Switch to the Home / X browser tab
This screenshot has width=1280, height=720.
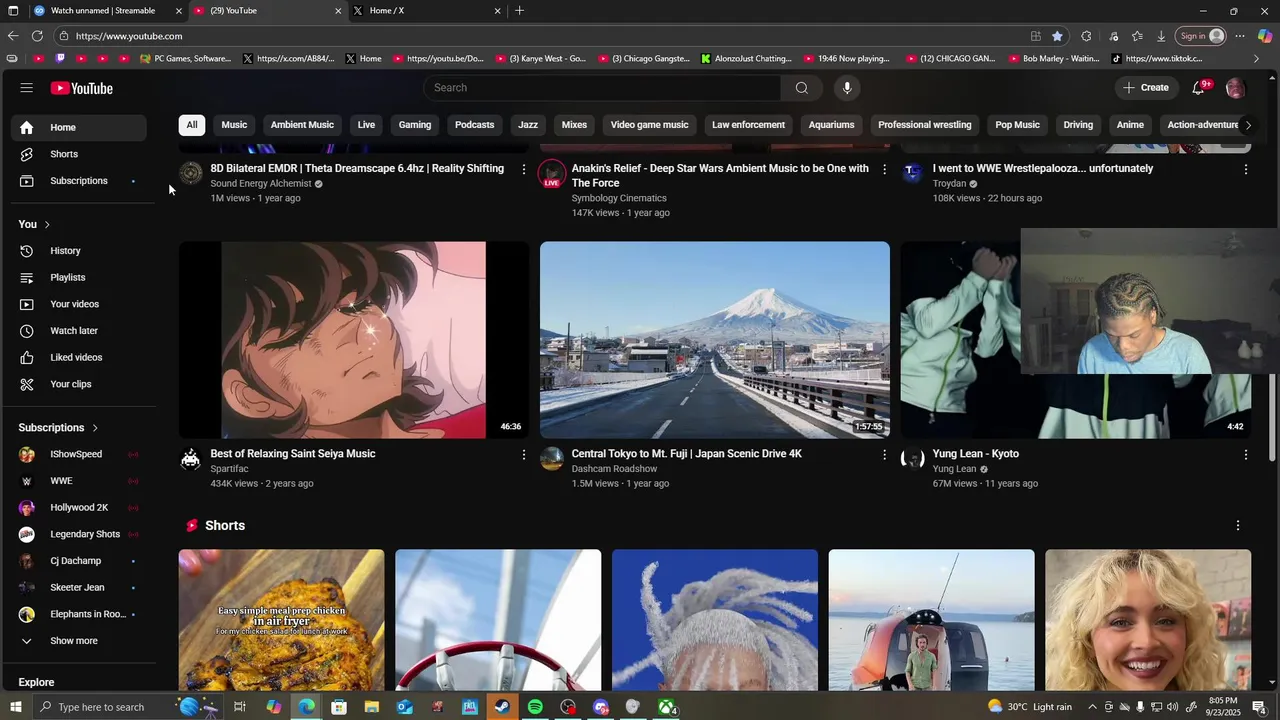point(425,11)
